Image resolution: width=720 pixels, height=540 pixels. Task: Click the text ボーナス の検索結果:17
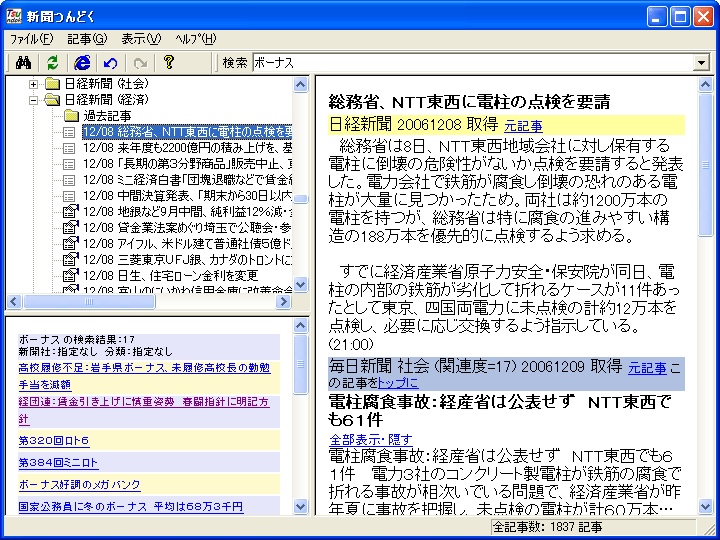pyautogui.click(x=77, y=340)
